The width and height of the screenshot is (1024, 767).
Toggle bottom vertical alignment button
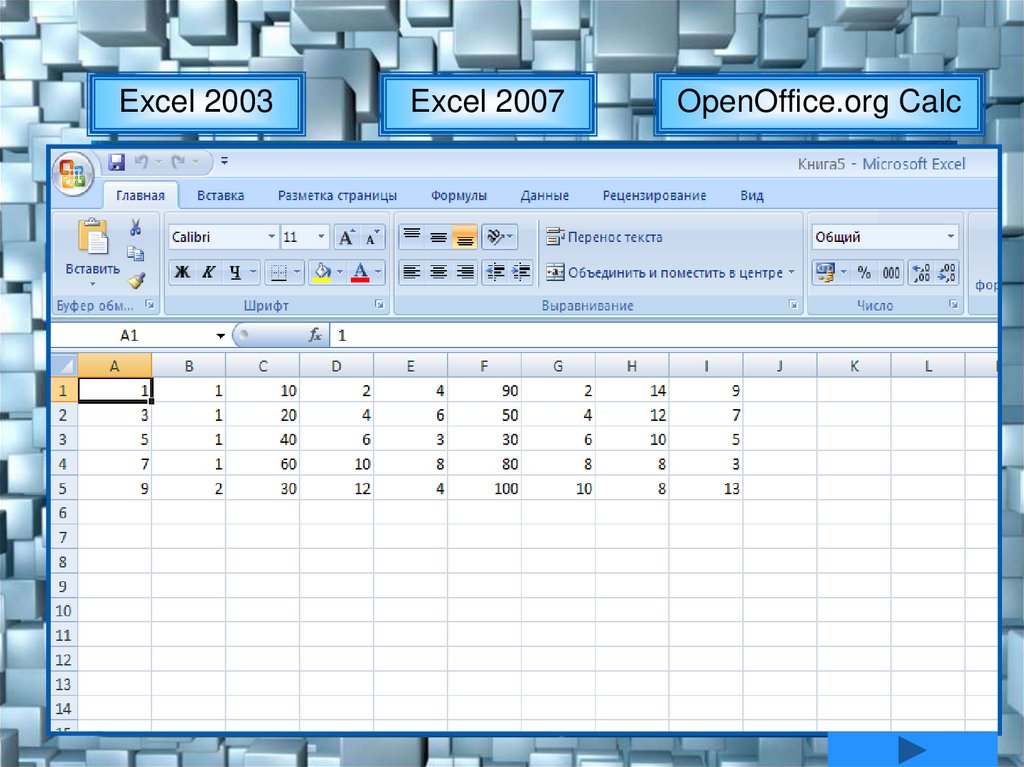click(465, 237)
